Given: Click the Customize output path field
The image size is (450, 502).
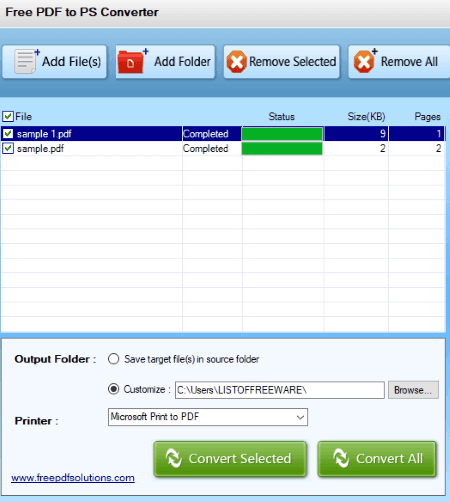Looking at the screenshot, I should (280, 390).
